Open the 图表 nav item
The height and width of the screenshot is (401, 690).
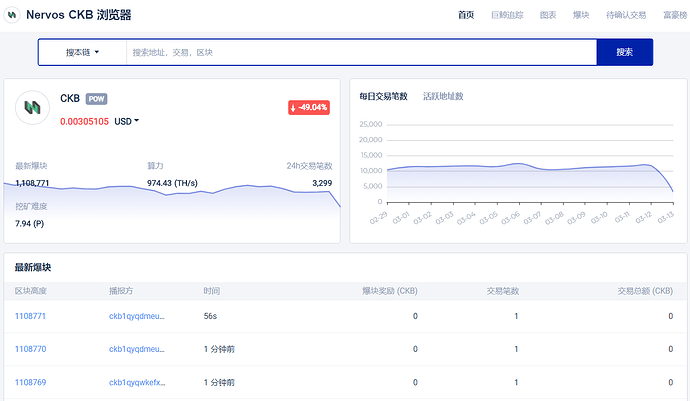(x=548, y=15)
